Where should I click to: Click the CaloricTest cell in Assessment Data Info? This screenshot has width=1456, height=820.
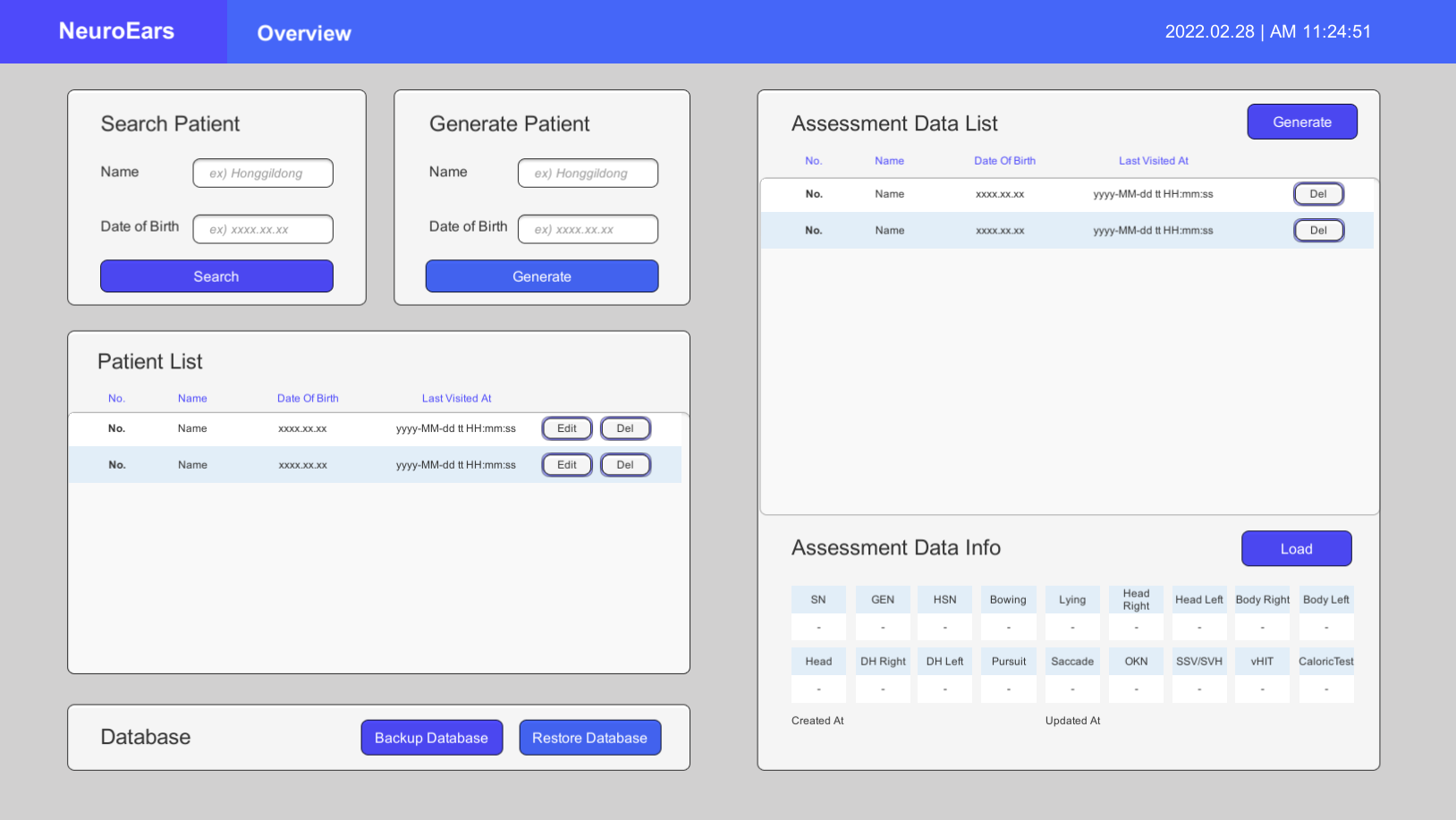(x=1326, y=689)
